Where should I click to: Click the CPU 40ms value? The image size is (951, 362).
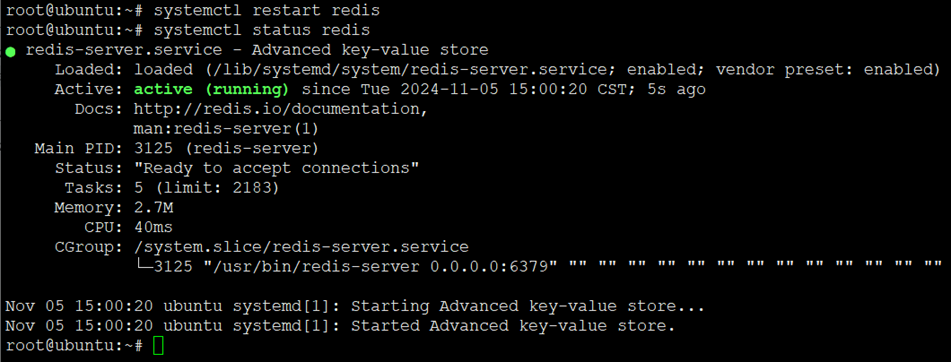point(153,228)
